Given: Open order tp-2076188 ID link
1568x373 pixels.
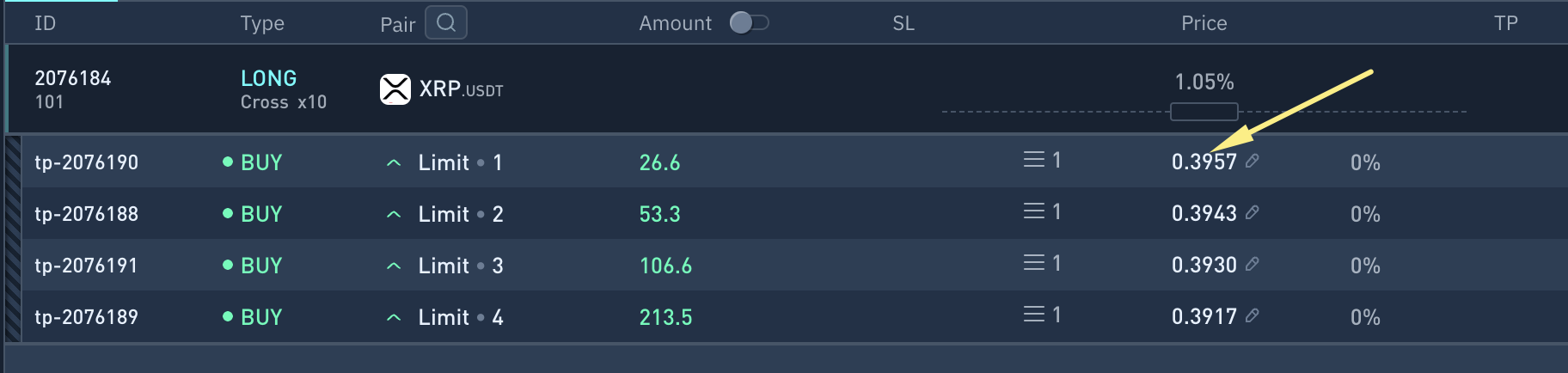Looking at the screenshot, I should pos(86,214).
